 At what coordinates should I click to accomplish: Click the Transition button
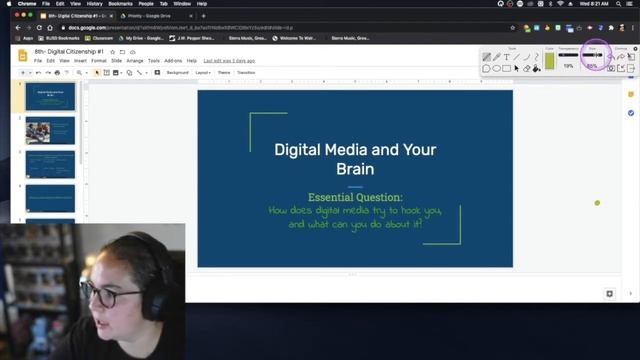(x=246, y=73)
